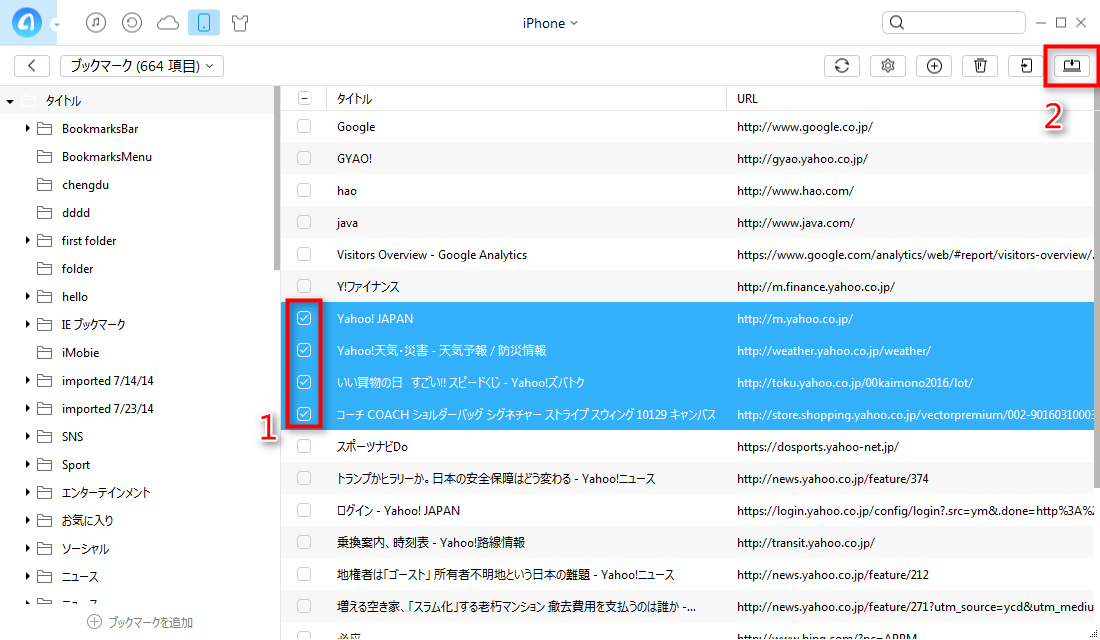The width and height of the screenshot is (1100, 640).
Task: Click the http://www.google.co.jp/ URL
Action: [805, 127]
